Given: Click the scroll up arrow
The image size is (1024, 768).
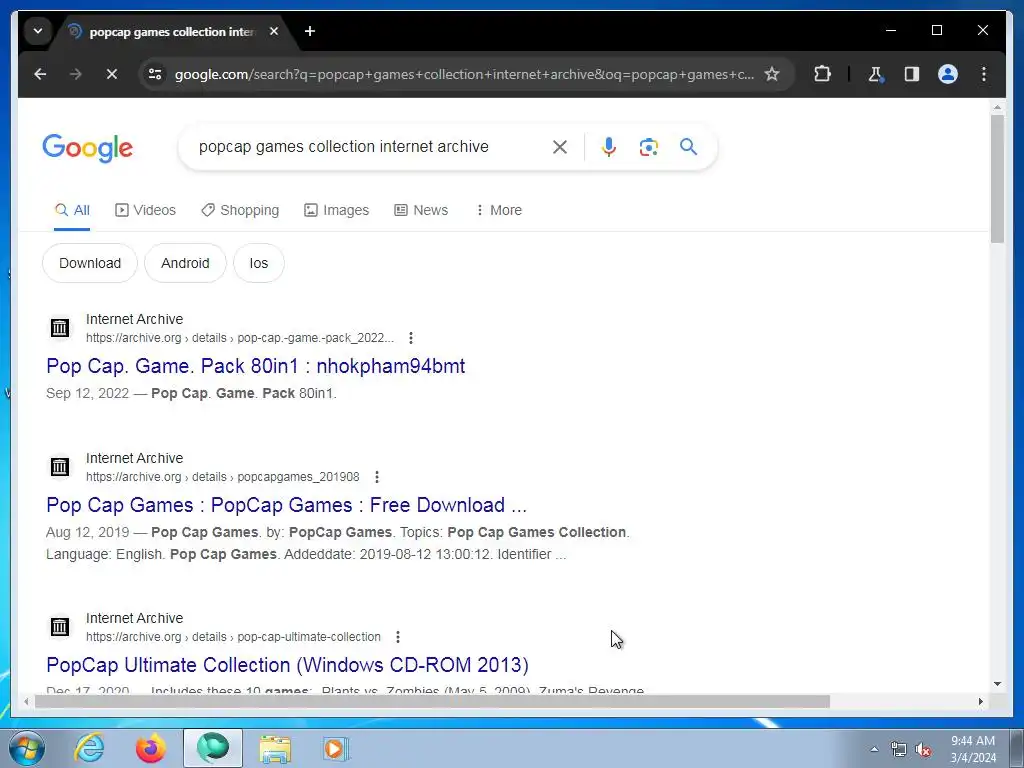Looking at the screenshot, I should (x=997, y=106).
